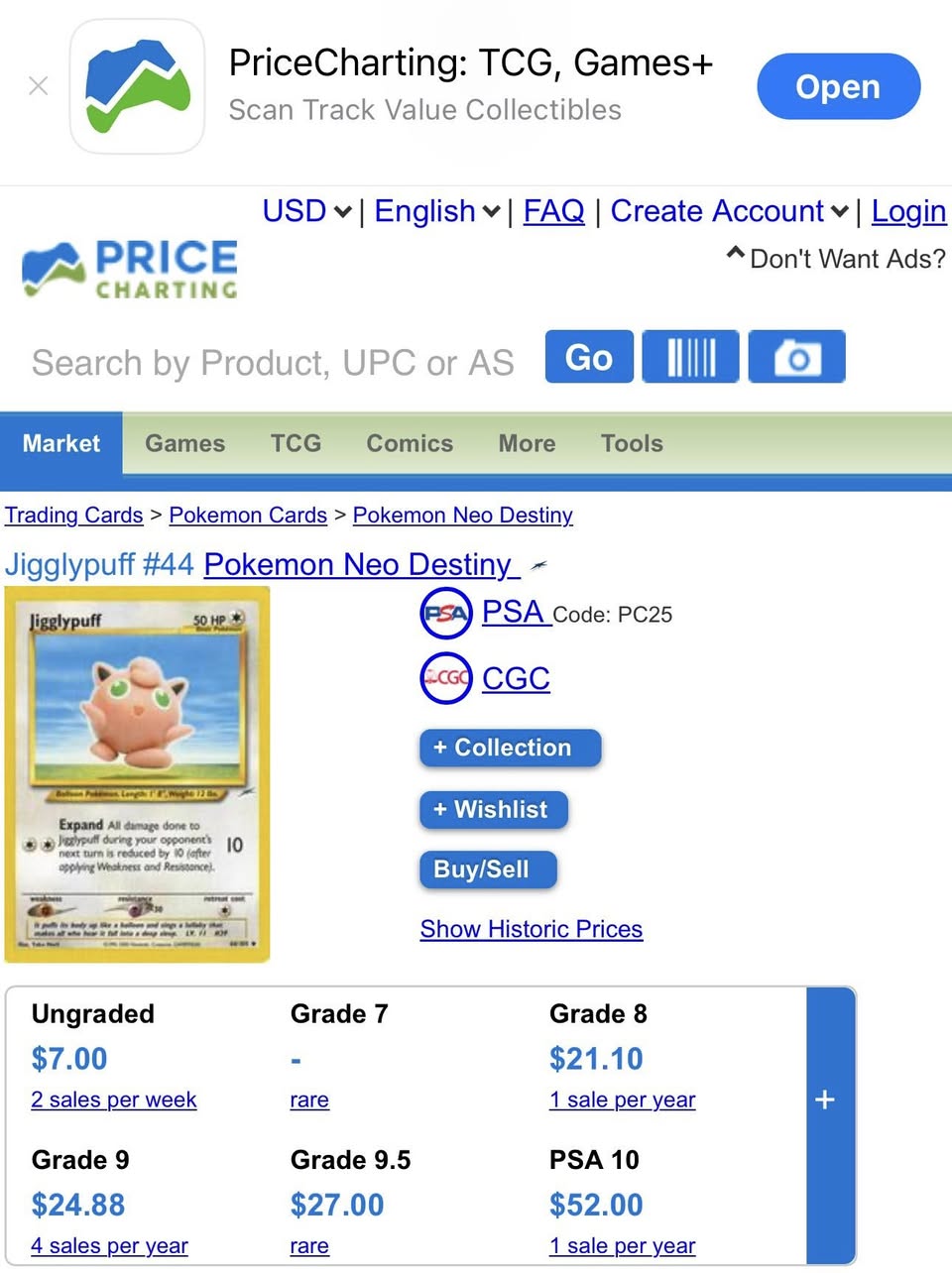The image size is (952, 1273).
Task: Tap the barcode scanner icon
Action: (690, 357)
